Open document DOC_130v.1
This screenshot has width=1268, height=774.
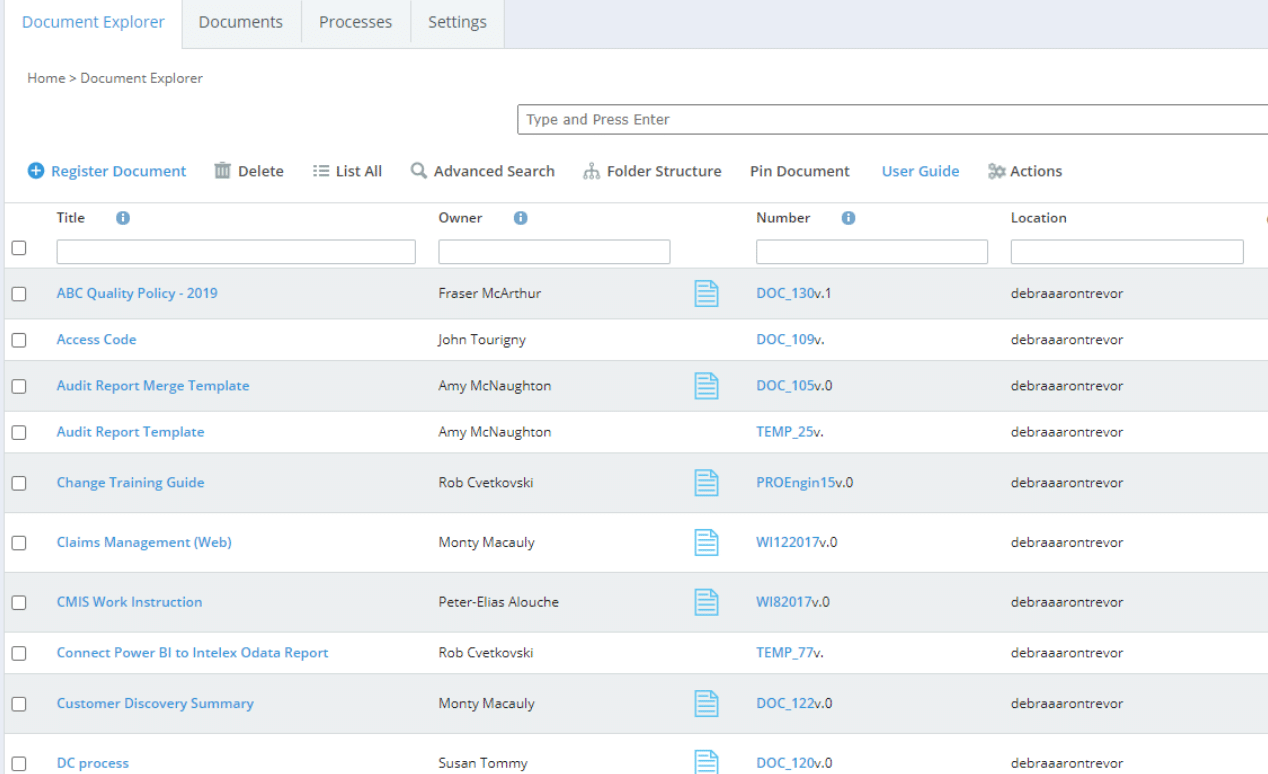click(x=794, y=293)
